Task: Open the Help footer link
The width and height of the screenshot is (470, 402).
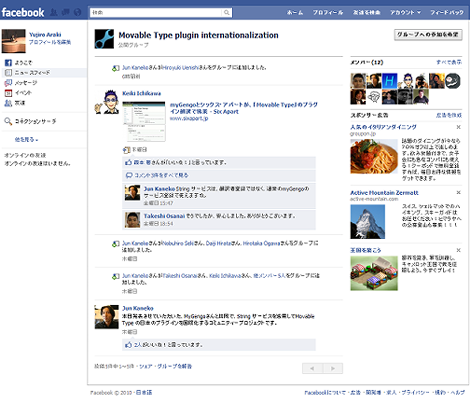Action: pos(458,393)
